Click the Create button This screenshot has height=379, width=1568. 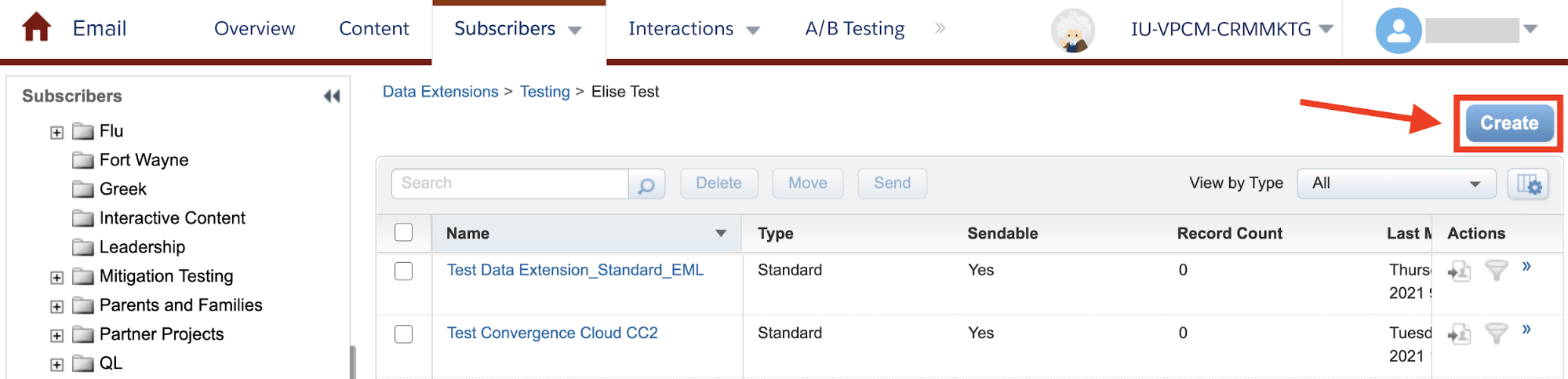1509,123
